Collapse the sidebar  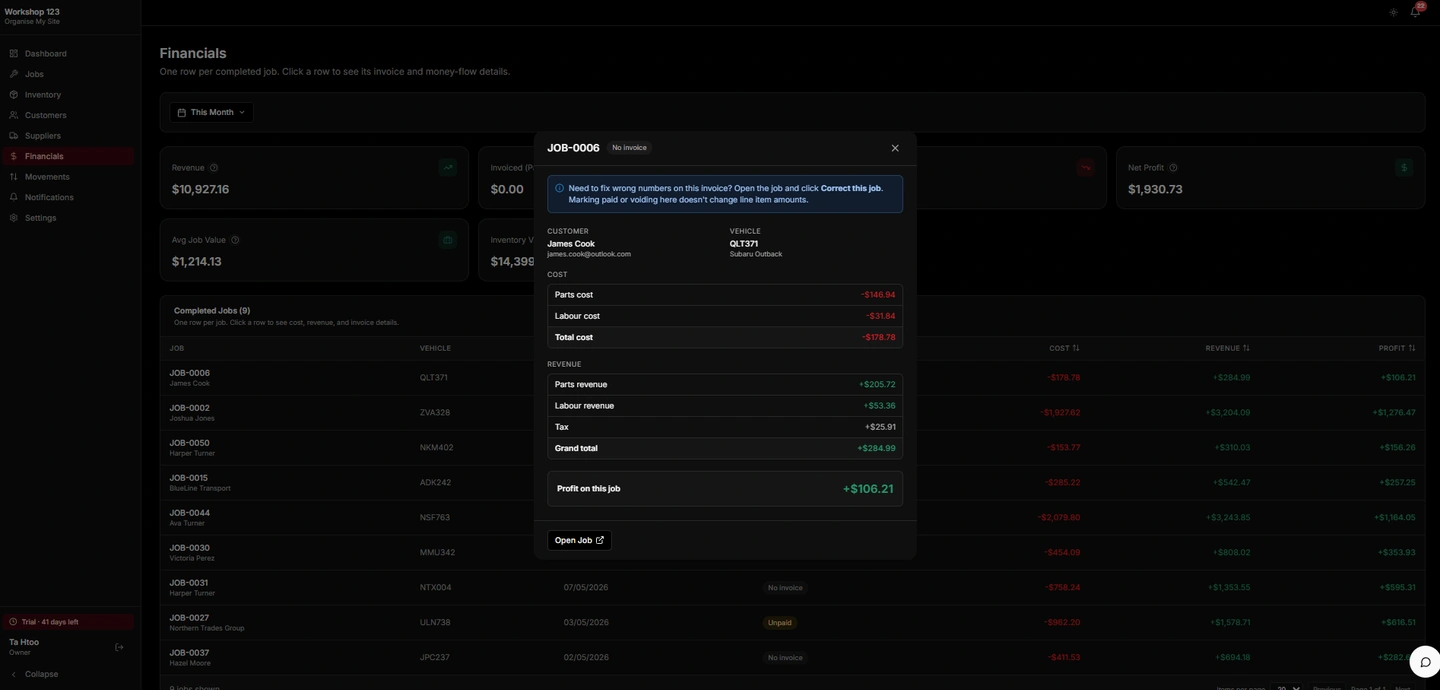[x=35, y=674]
